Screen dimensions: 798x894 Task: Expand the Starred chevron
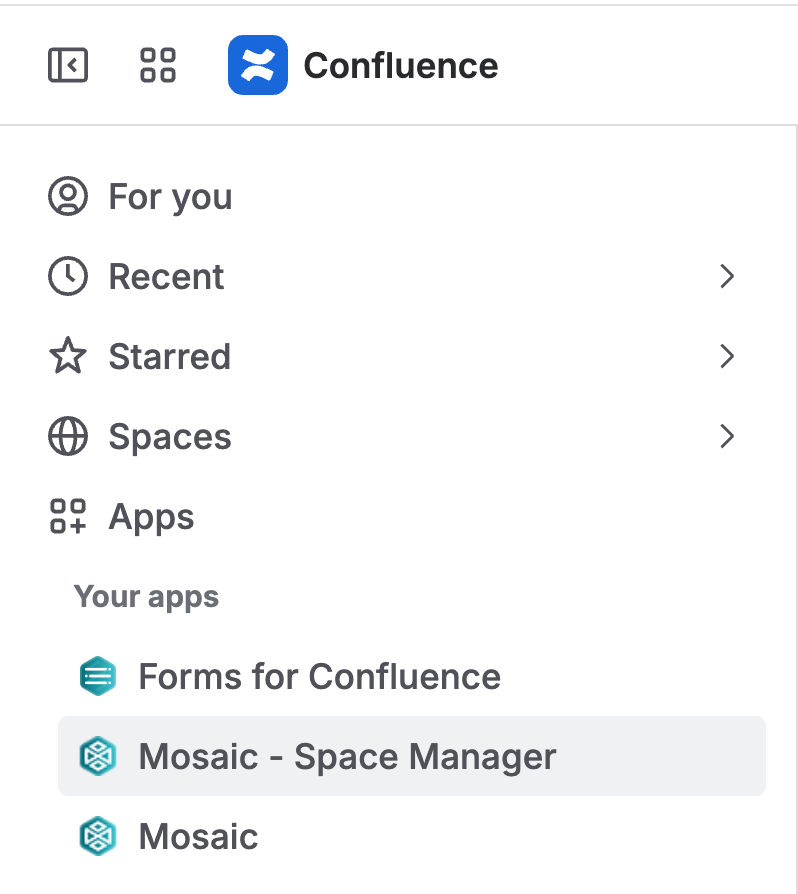click(x=727, y=356)
